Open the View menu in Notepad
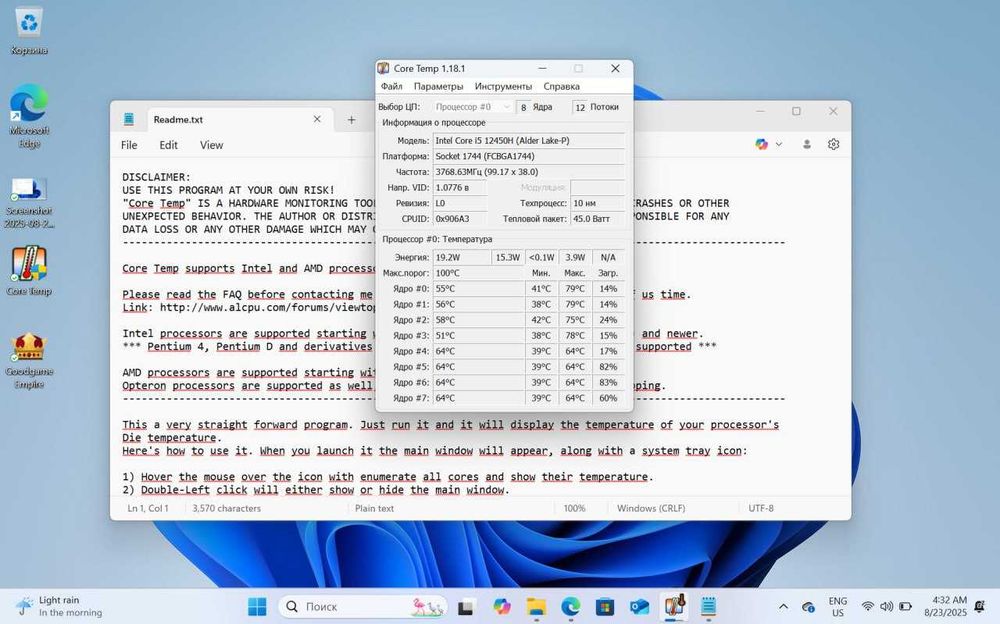This screenshot has width=1000, height=624. pyautogui.click(x=211, y=145)
